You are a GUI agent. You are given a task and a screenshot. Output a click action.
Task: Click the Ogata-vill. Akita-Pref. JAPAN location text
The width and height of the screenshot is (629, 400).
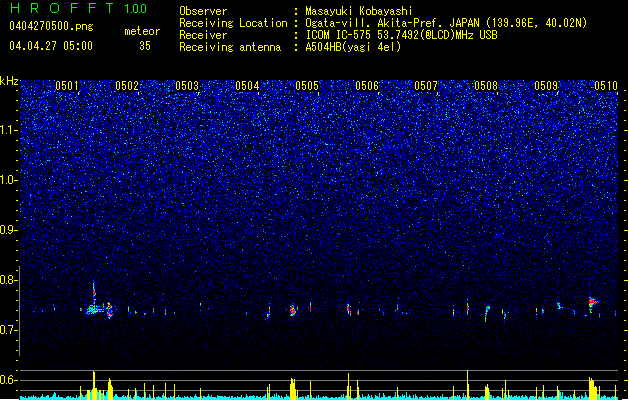tap(446, 23)
